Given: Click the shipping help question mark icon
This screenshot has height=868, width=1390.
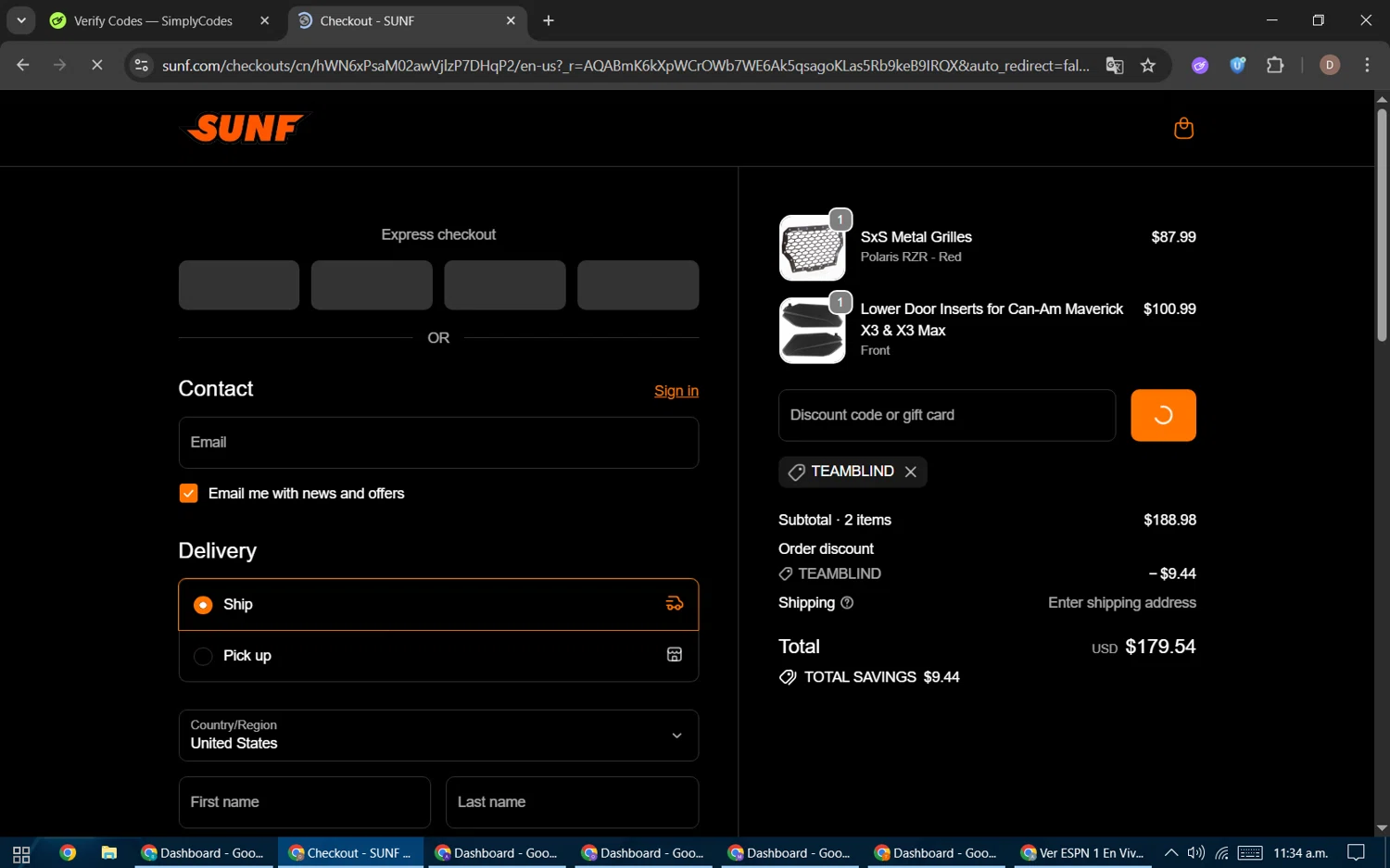Looking at the screenshot, I should 847,603.
